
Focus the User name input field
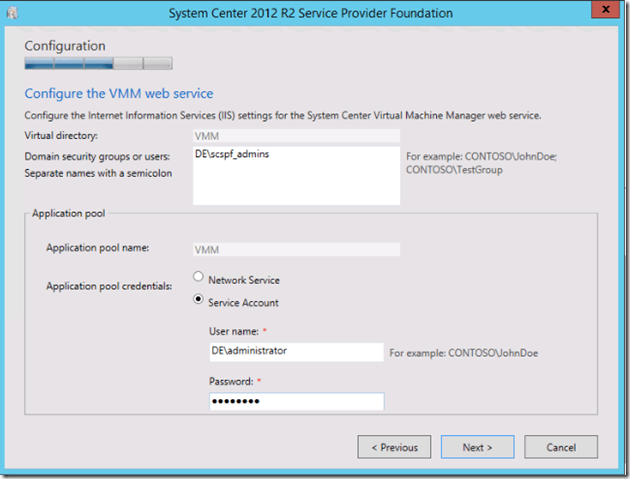click(289, 352)
